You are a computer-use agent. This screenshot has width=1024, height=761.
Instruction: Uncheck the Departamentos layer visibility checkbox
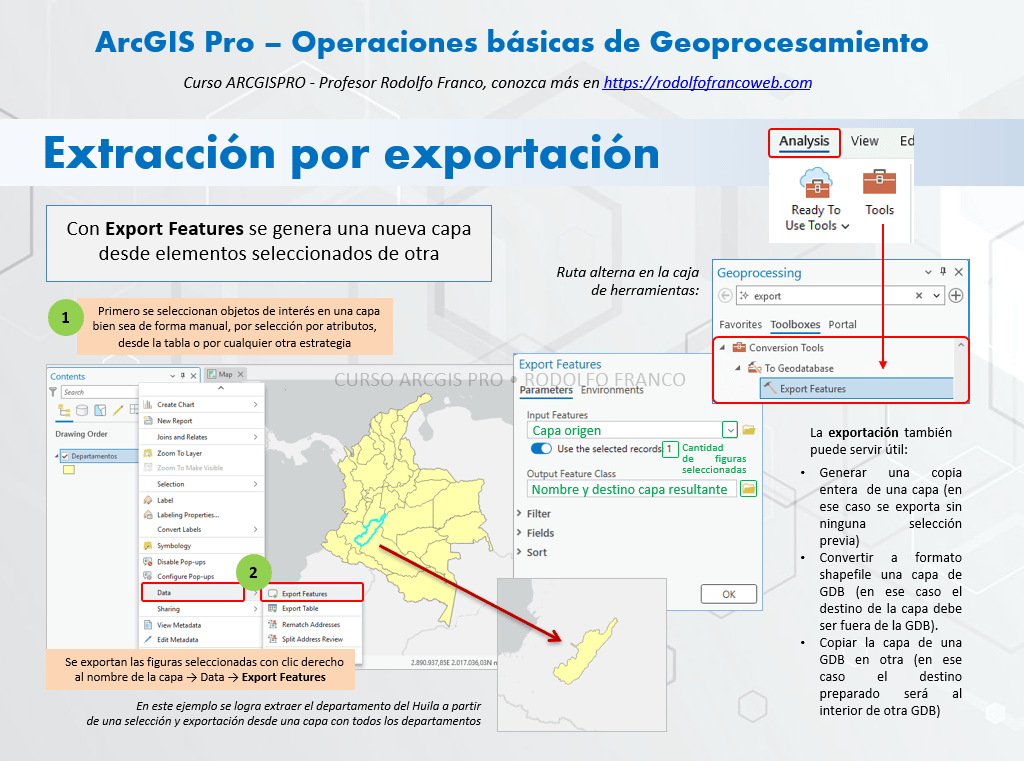[x=65, y=456]
